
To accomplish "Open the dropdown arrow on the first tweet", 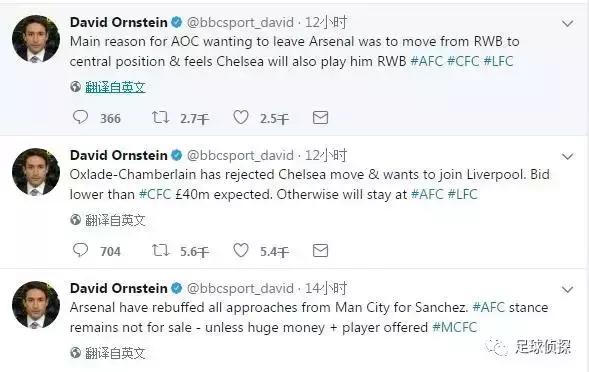I will [567, 24].
